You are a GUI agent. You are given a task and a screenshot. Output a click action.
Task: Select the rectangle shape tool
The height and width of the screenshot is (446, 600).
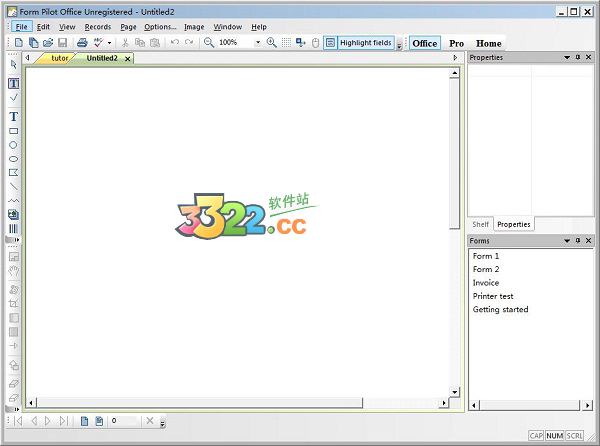tap(13, 131)
